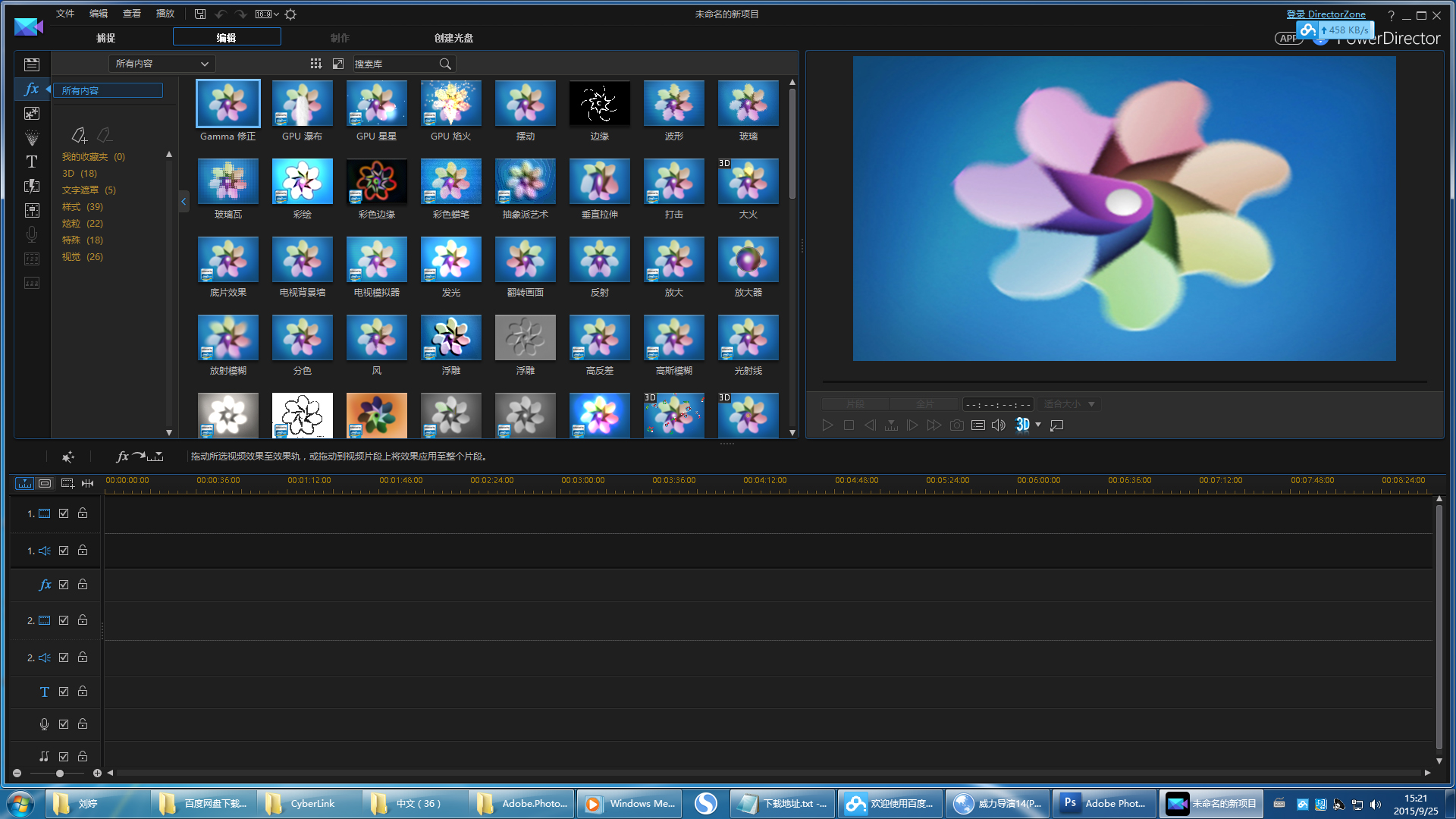
Task: Undock the preview window icon
Action: click(1057, 425)
